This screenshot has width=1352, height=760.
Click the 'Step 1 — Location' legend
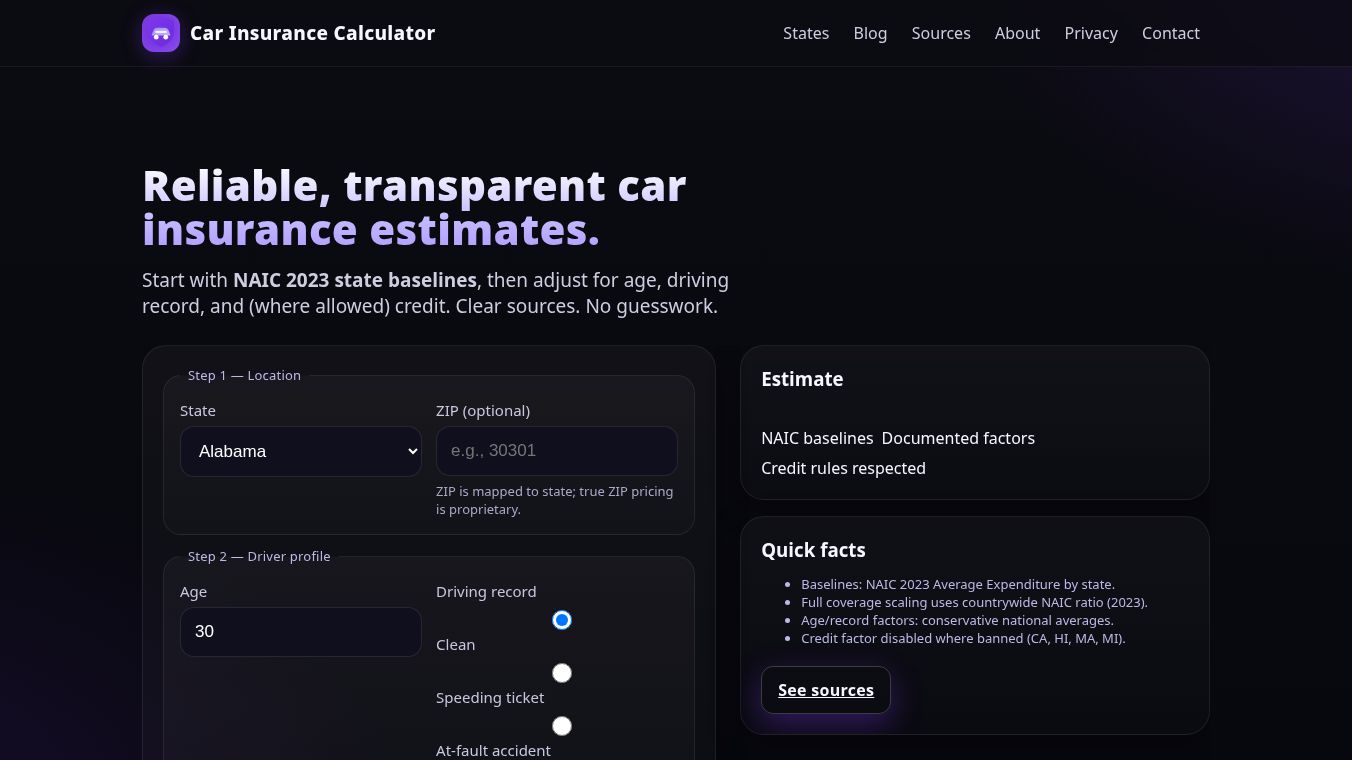244,375
